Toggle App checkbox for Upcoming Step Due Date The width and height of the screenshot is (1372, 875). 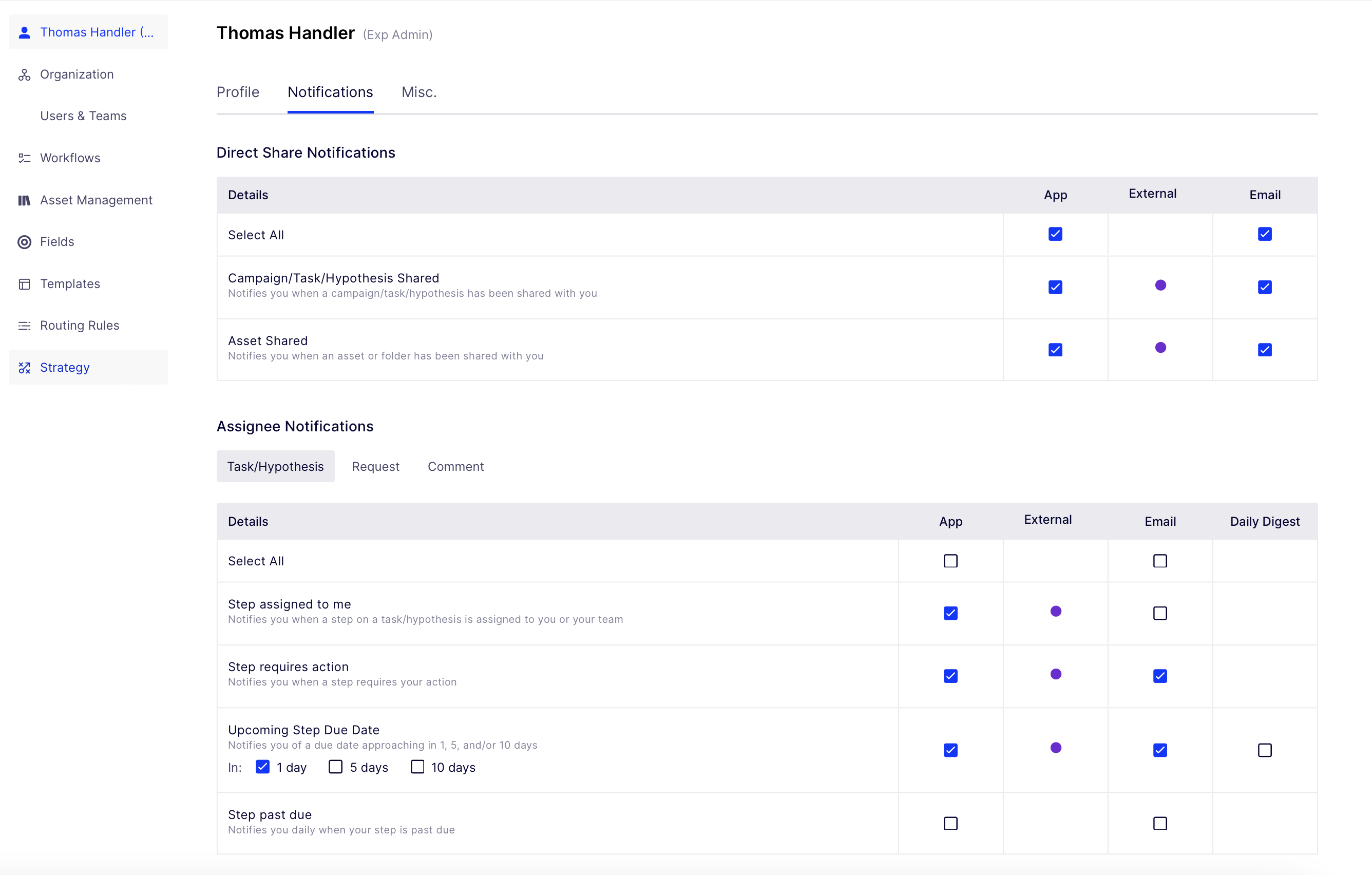tap(950, 750)
